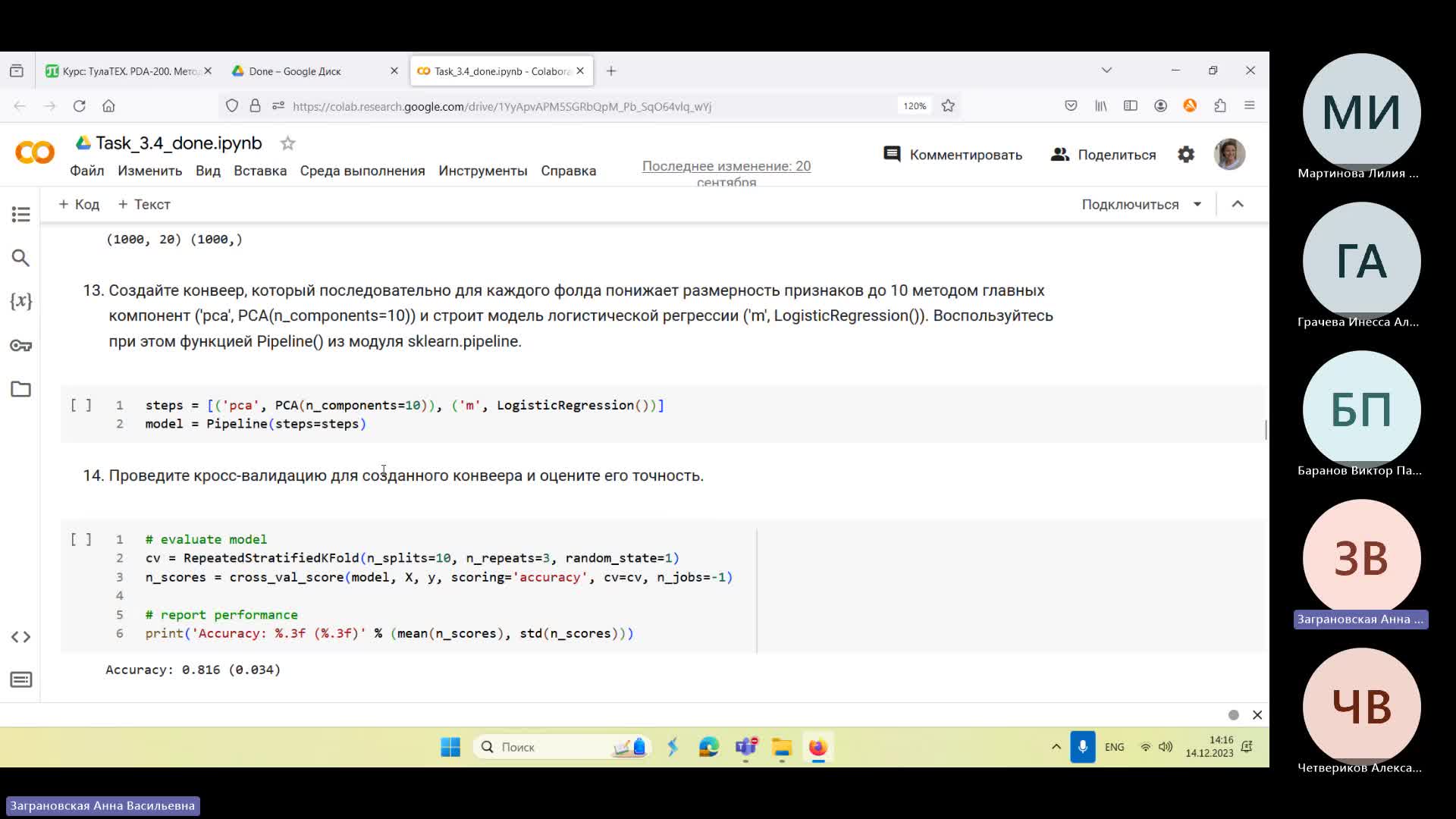This screenshot has width=1456, height=819.
Task: Open Последнее изменение revision history link
Action: [726, 174]
